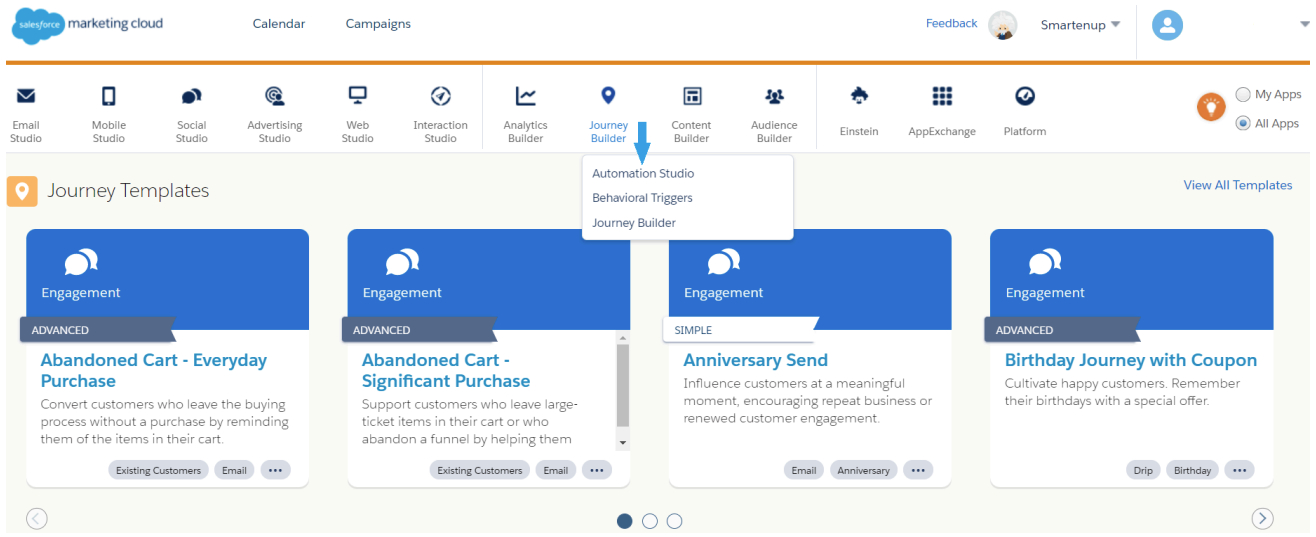Click the Journey Templates location pin icon
Image resolution: width=1316 pixels, height=537 pixels.
(22, 191)
